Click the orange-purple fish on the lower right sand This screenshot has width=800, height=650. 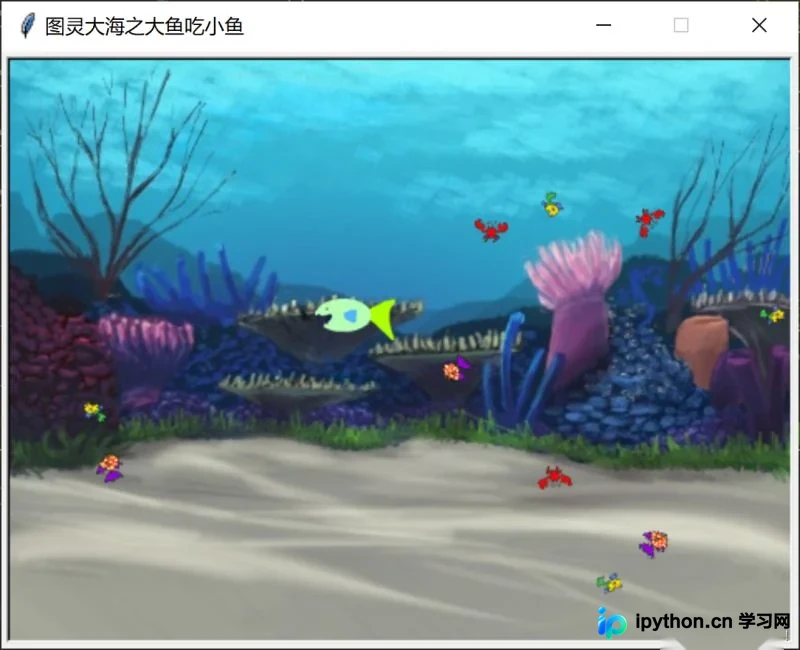654,543
